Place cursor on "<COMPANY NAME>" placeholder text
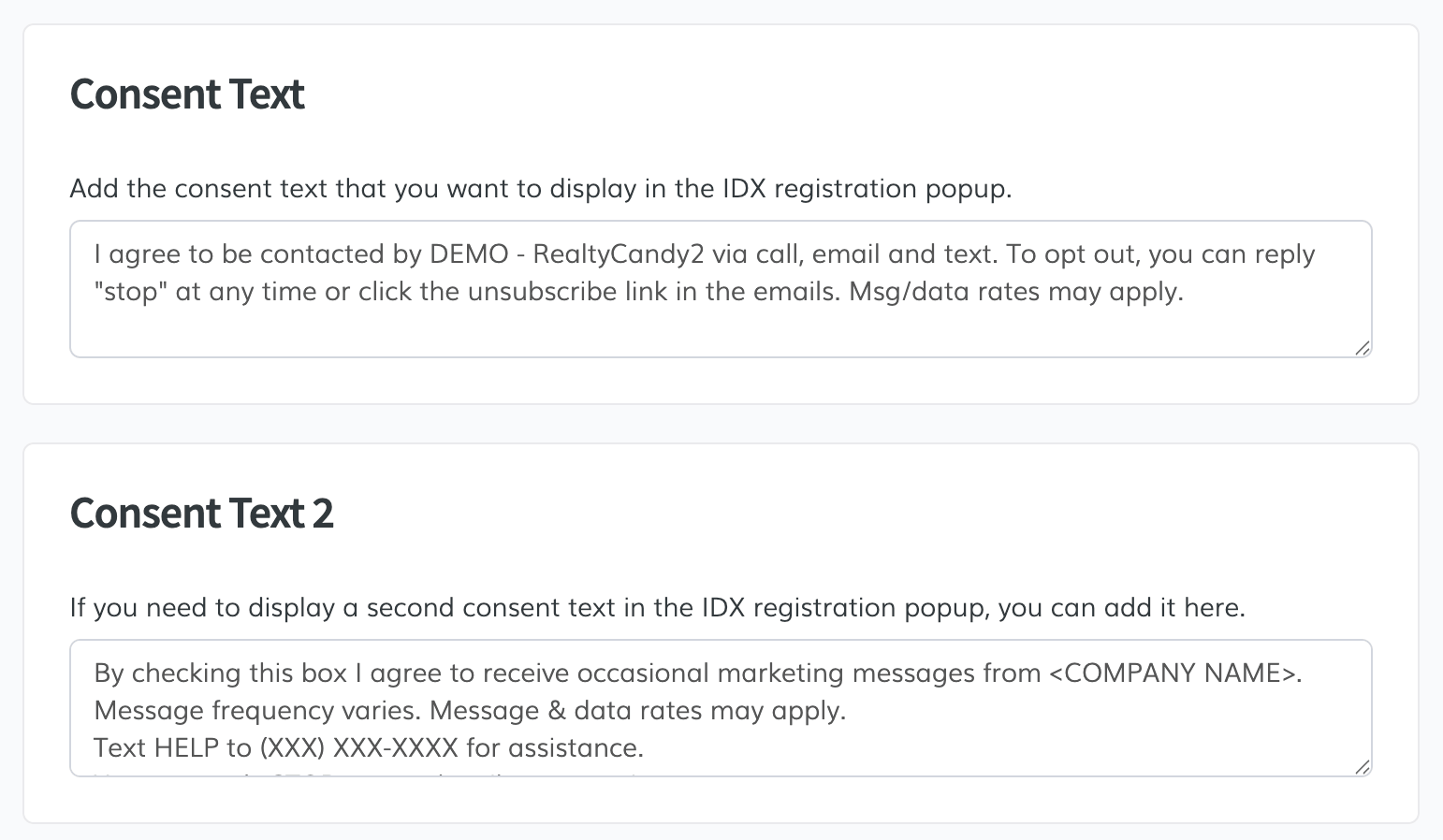 point(1174,673)
